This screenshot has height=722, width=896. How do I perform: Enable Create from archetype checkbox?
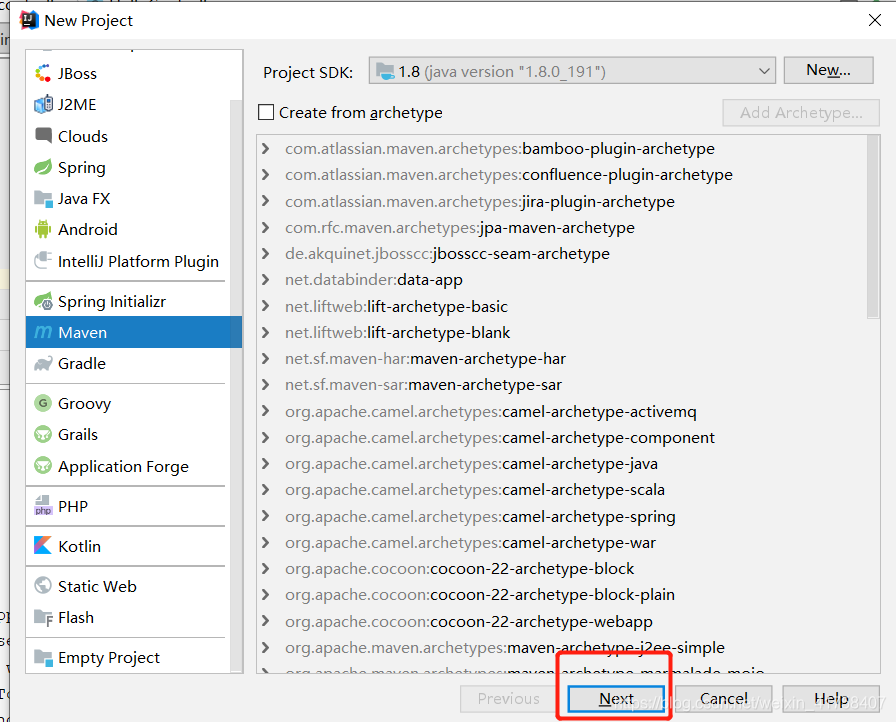coord(266,112)
